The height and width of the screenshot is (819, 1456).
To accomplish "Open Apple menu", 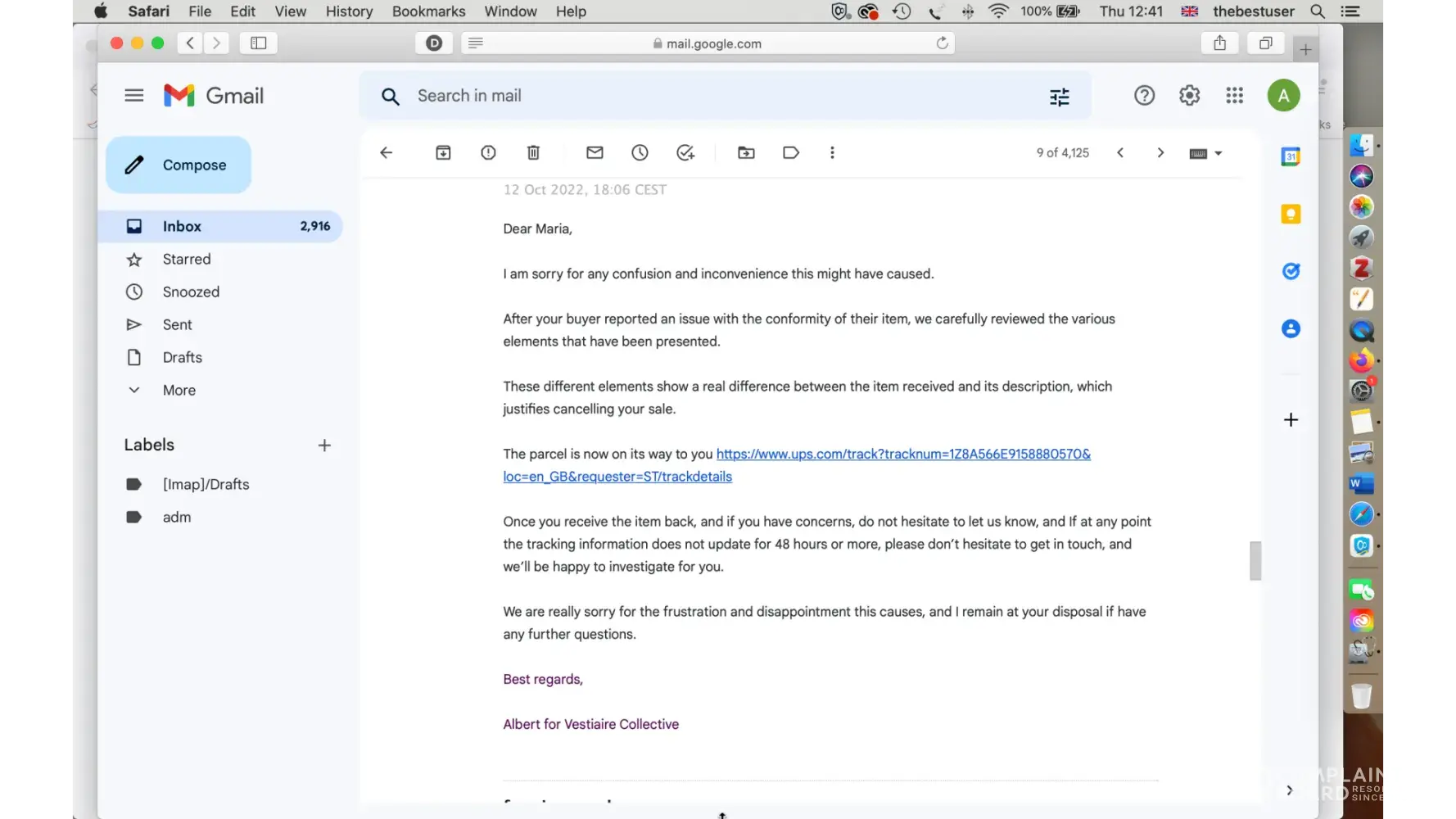I will click(x=102, y=11).
